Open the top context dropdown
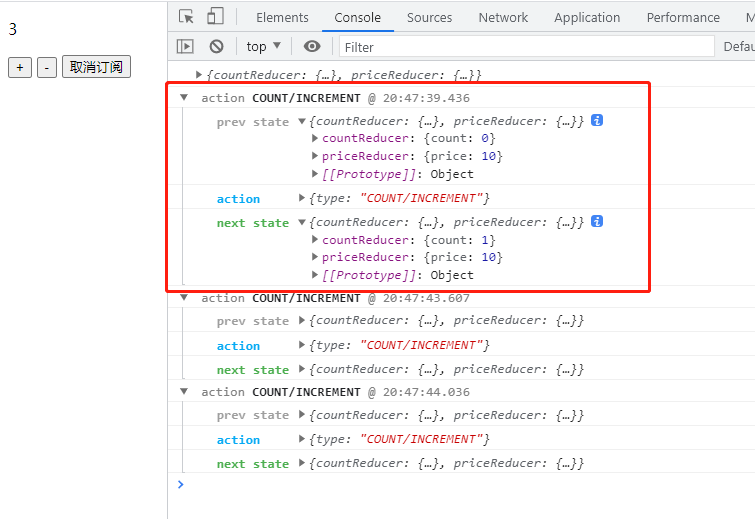 click(263, 47)
